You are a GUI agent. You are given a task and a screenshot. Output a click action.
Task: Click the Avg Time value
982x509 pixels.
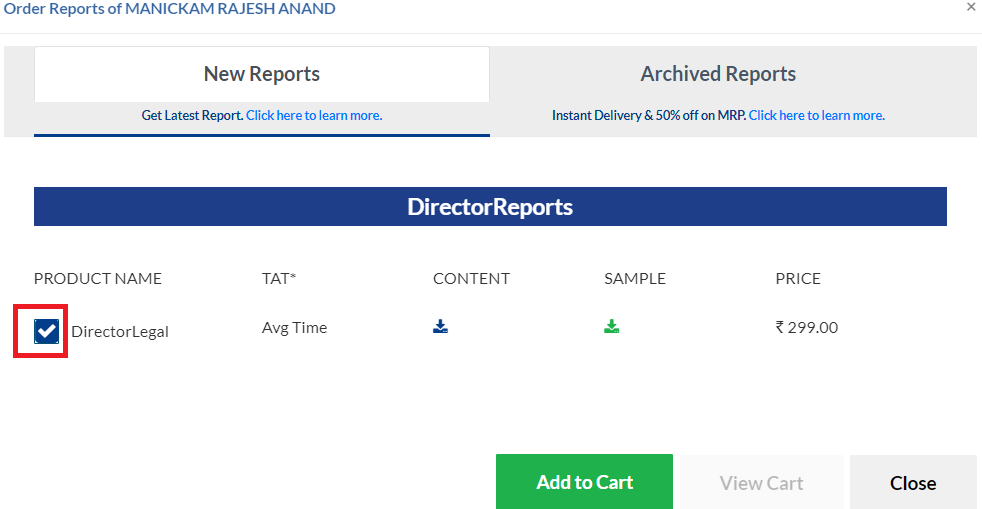(x=294, y=327)
